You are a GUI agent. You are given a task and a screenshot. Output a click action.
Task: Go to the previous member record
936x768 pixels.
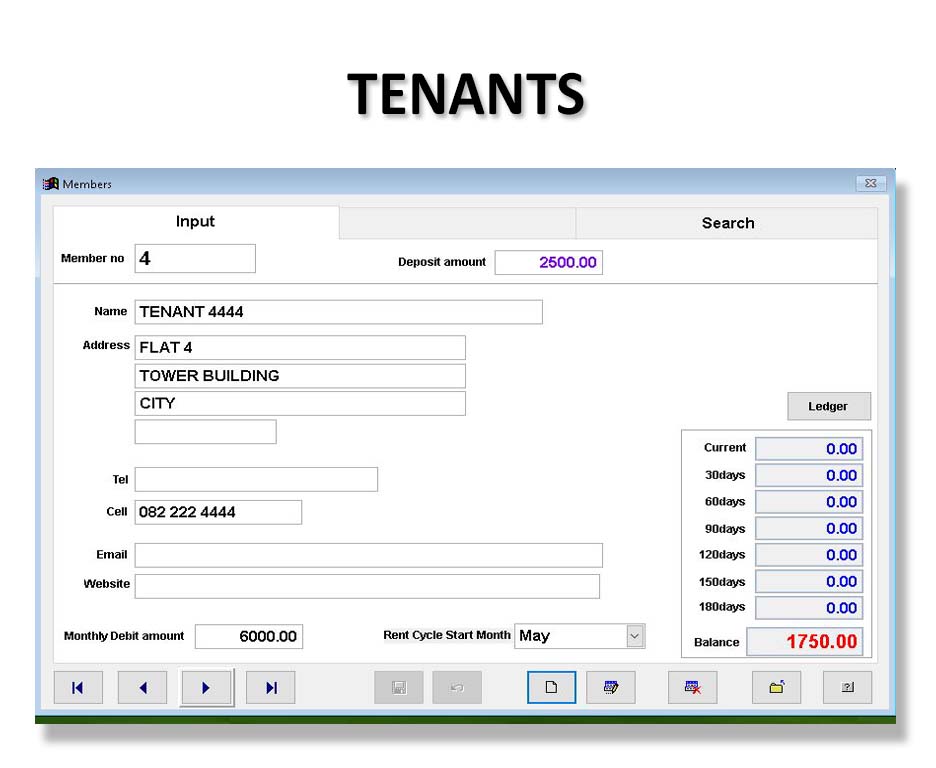[x=142, y=687]
